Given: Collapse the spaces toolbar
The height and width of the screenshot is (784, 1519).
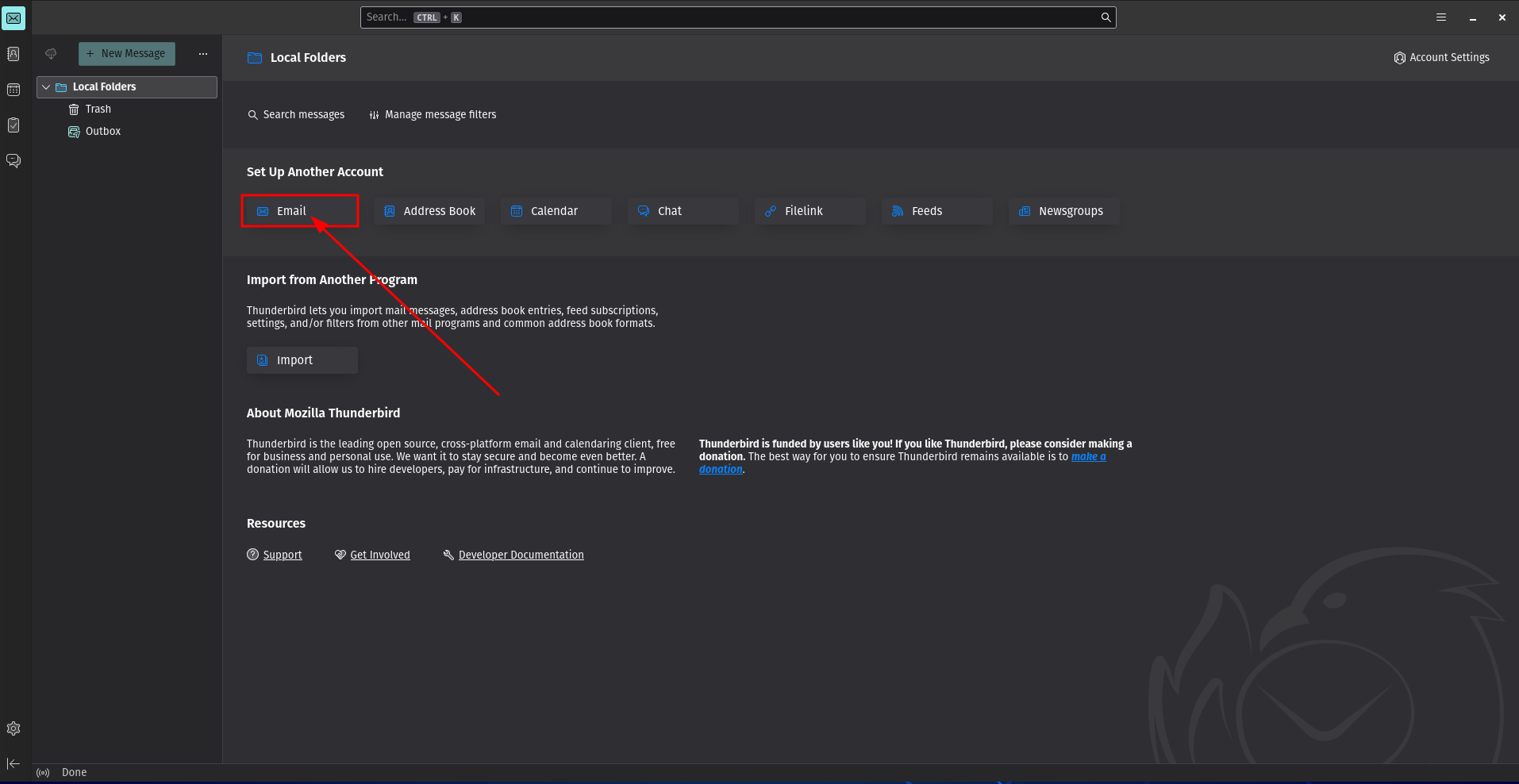Looking at the screenshot, I should tap(13, 763).
